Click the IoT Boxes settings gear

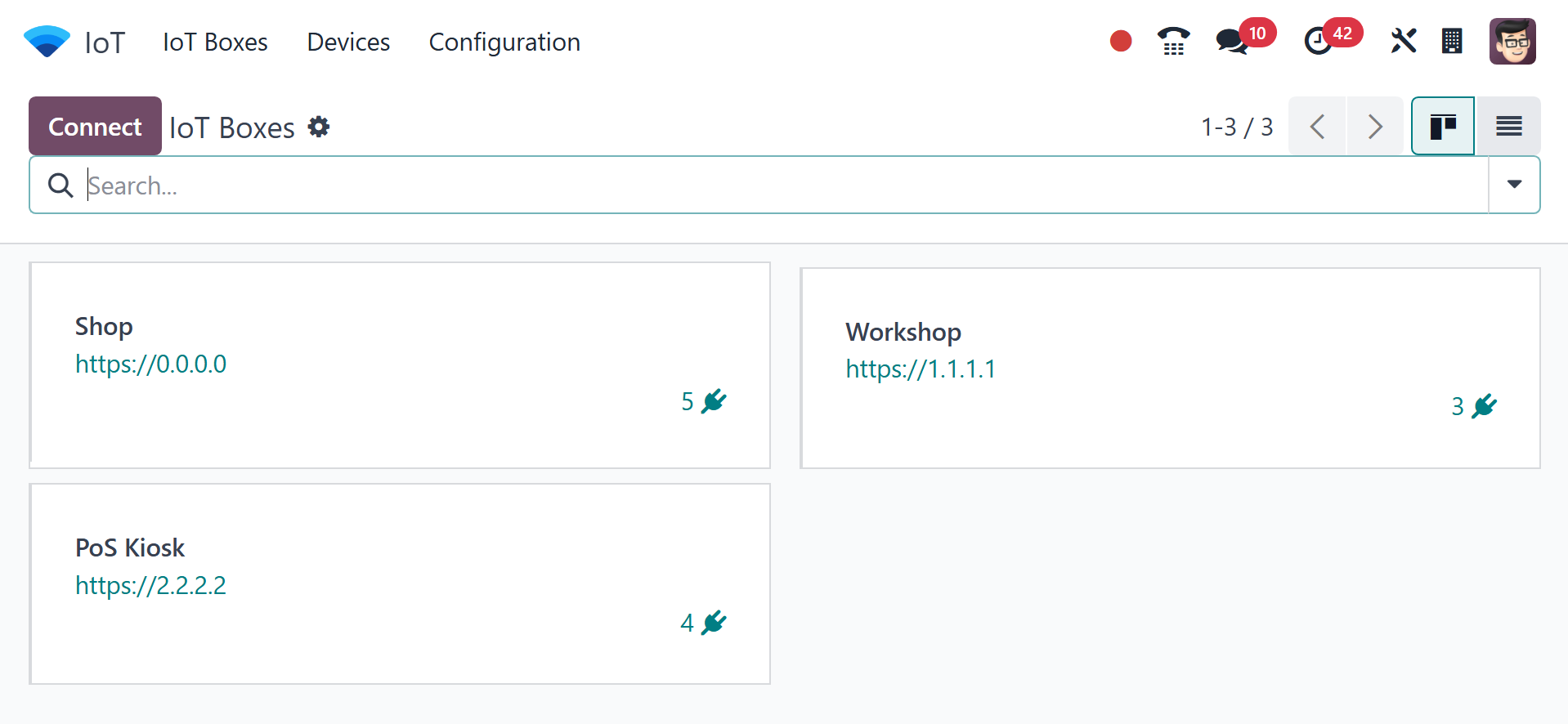319,127
